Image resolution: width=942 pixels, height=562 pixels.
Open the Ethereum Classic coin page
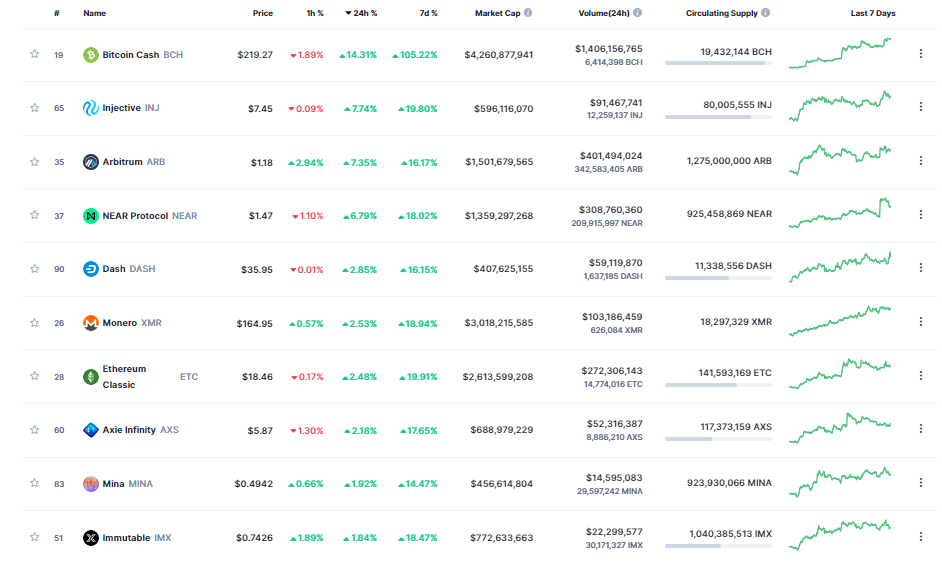(150, 377)
